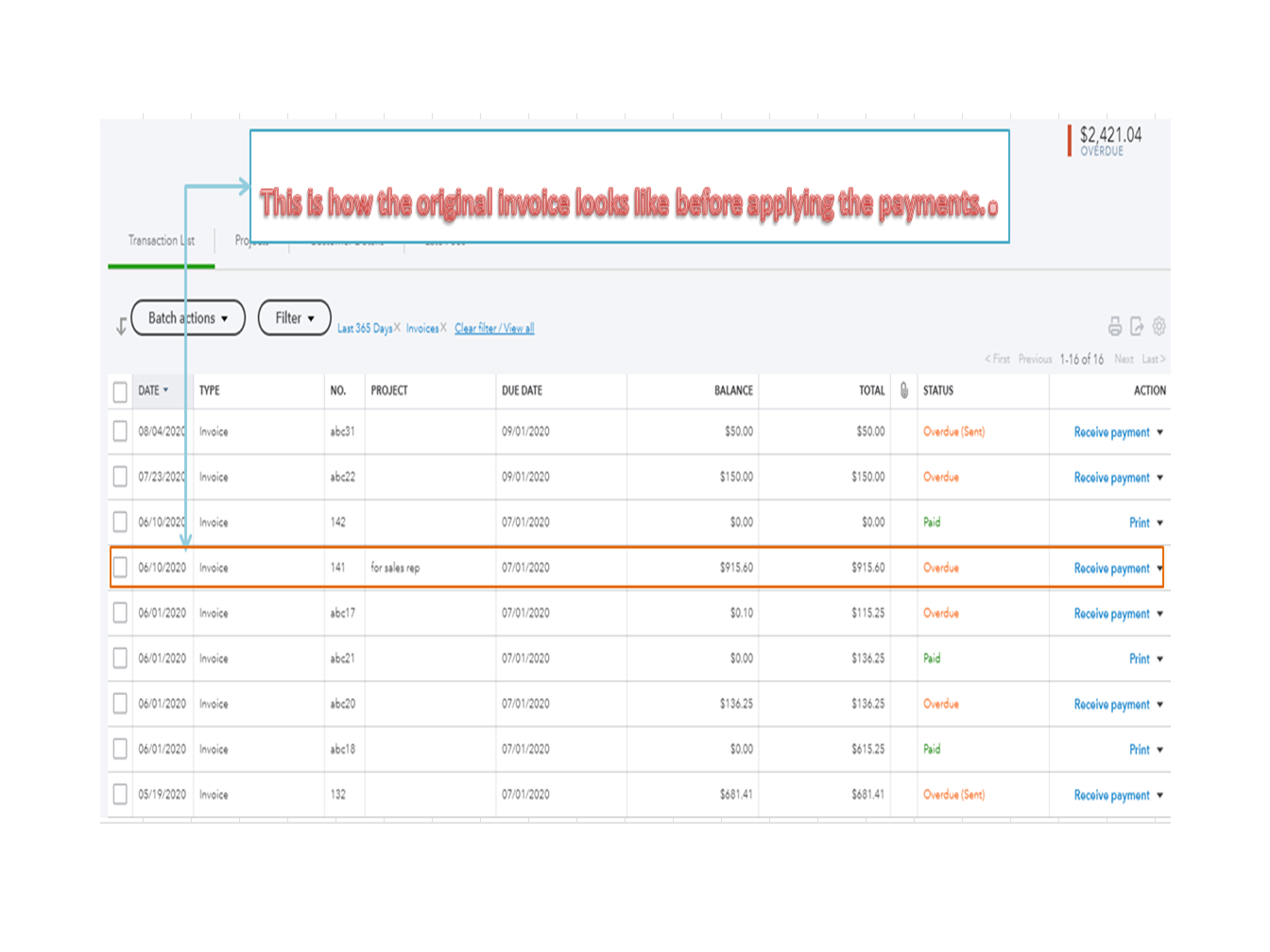The image size is (1270, 952).
Task: Switch to the Projects tab
Action: (x=251, y=241)
